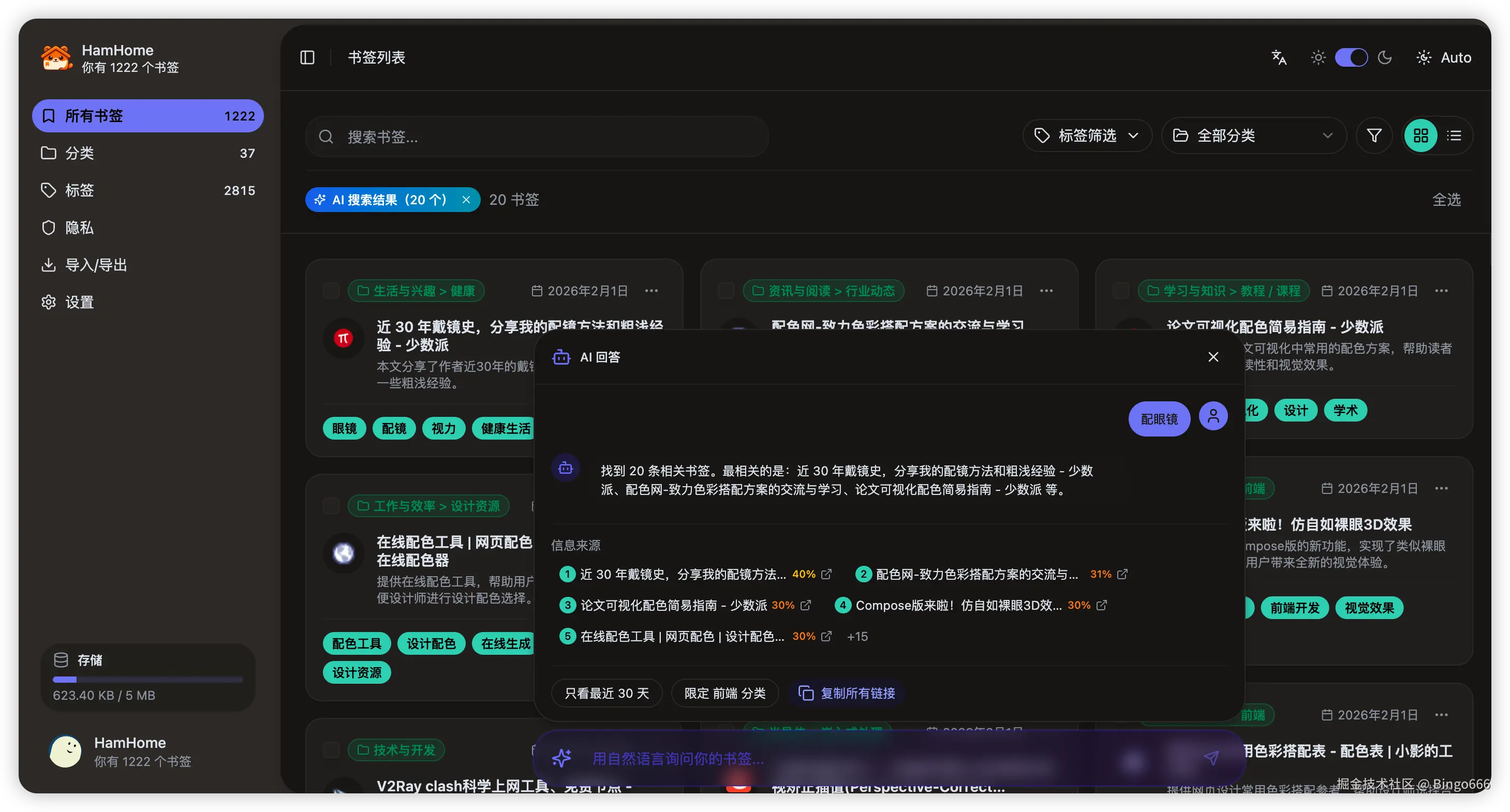Select the 工作与效率 > 设计资源 card checkbox
Viewport: 1510px width, 812px height.
point(331,506)
